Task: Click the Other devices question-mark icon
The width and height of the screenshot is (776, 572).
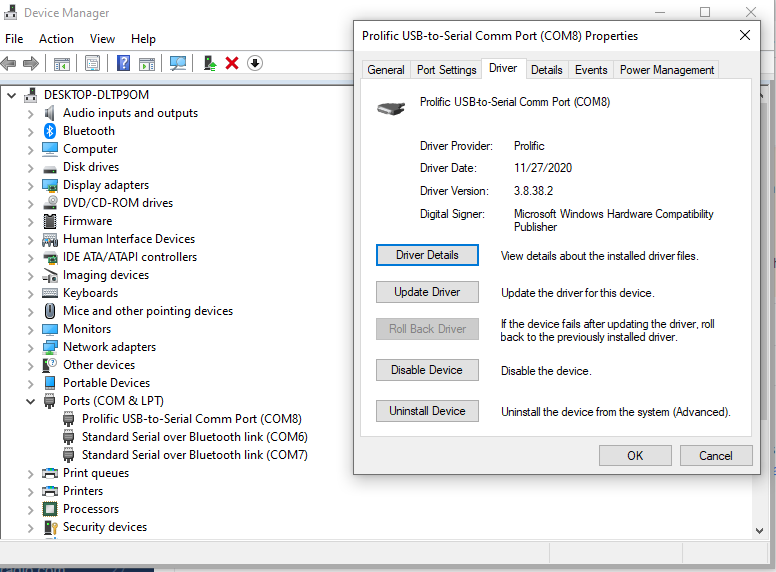Action: (49, 365)
